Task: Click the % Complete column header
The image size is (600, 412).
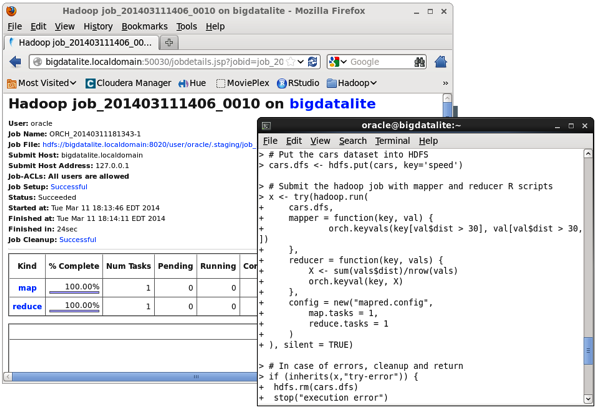Action: point(74,266)
